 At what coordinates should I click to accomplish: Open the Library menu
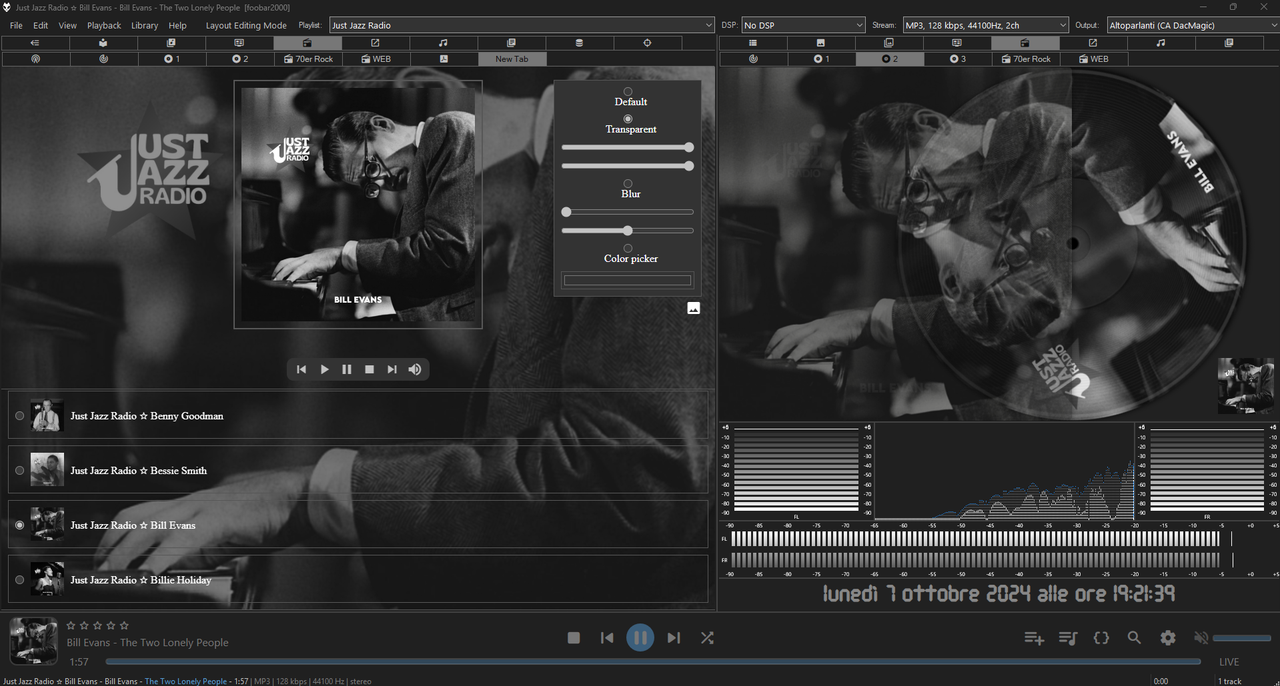[145, 25]
